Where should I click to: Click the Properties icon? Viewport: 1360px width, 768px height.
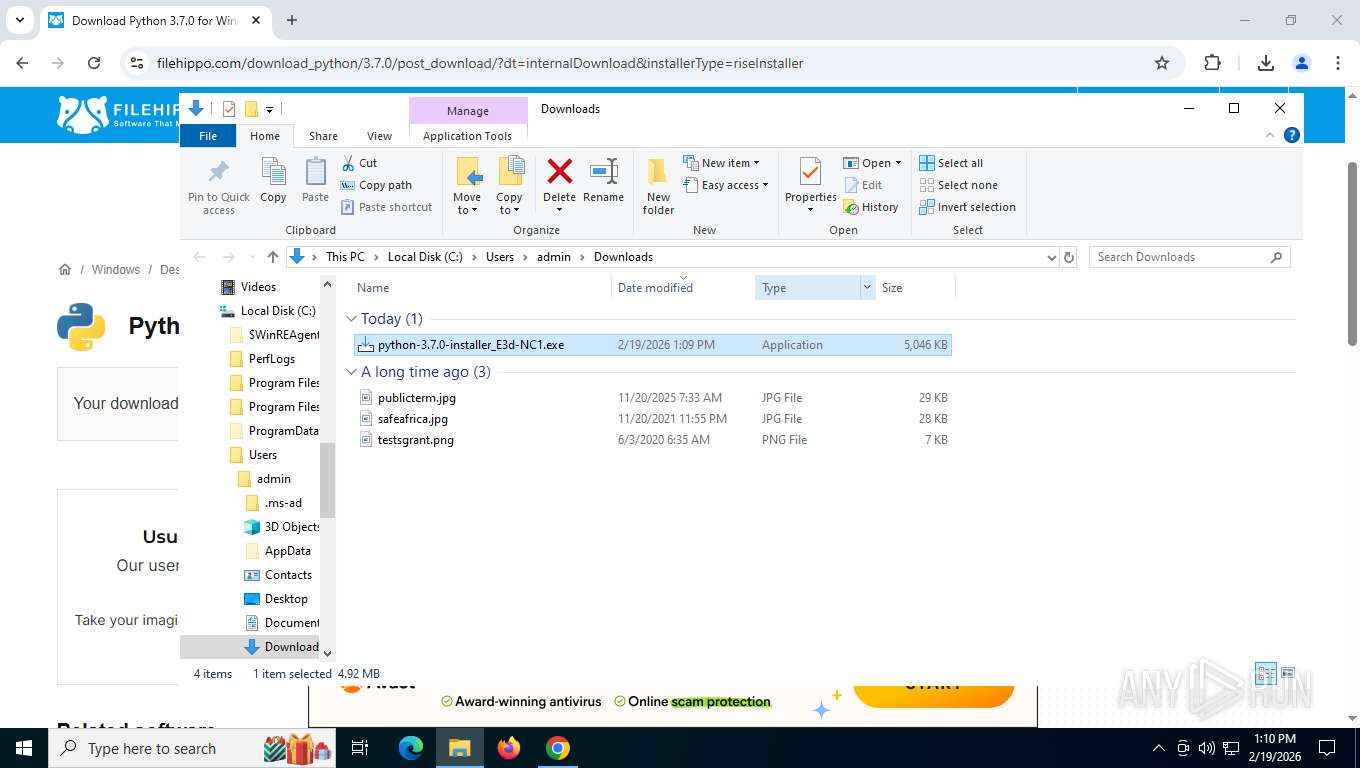(810, 172)
